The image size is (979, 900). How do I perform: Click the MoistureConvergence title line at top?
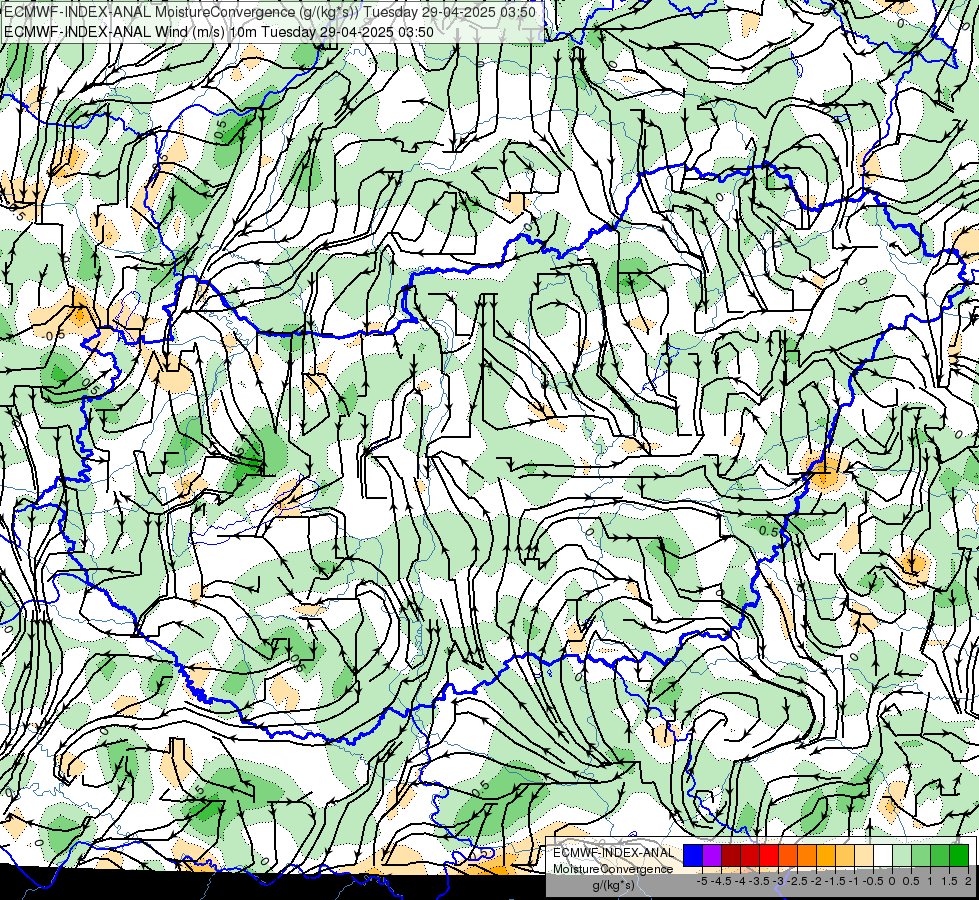(270, 12)
